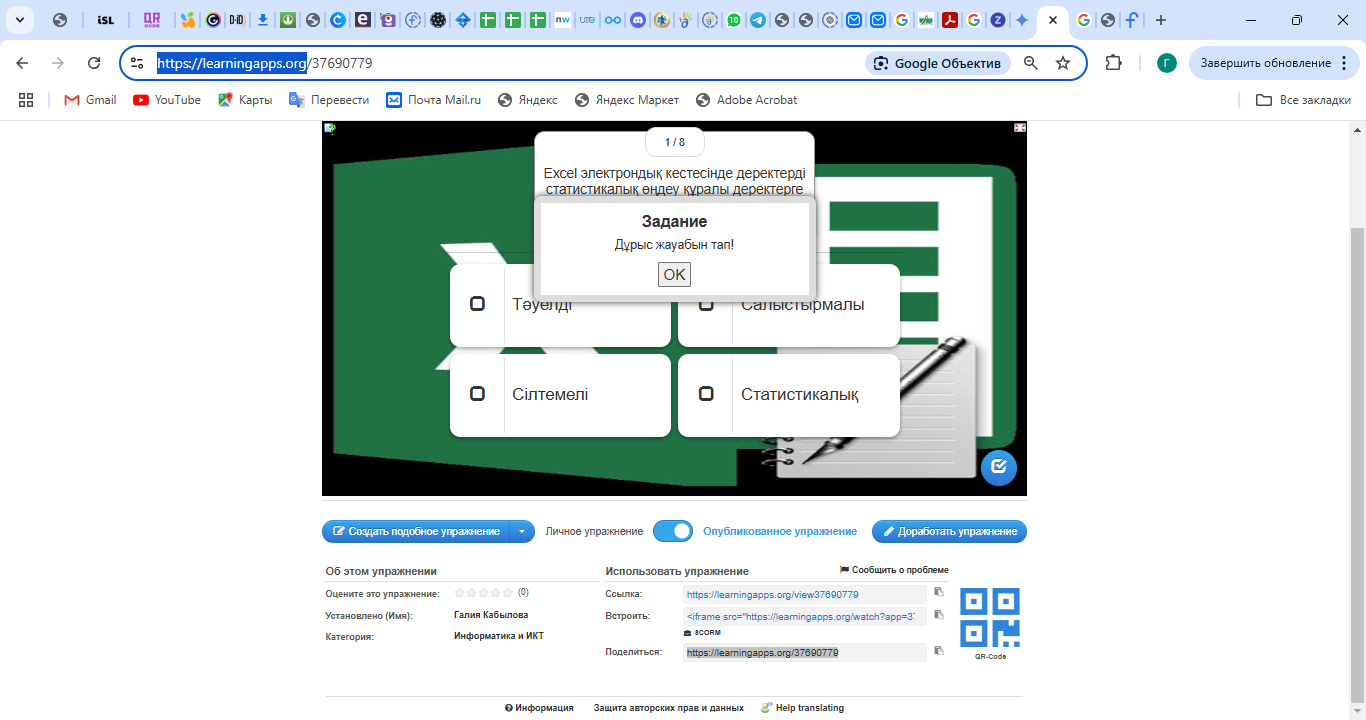Click the 1 / 8 question counter
Viewport: 1366px width, 720px height.
675,142
